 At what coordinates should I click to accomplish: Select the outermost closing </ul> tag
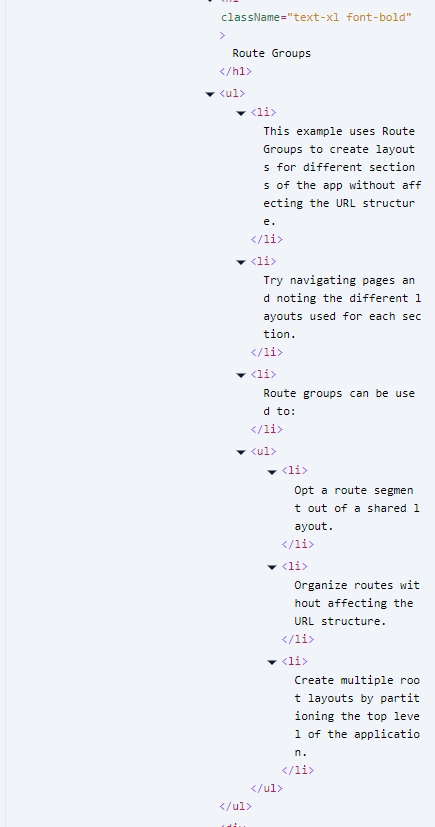click(236, 806)
